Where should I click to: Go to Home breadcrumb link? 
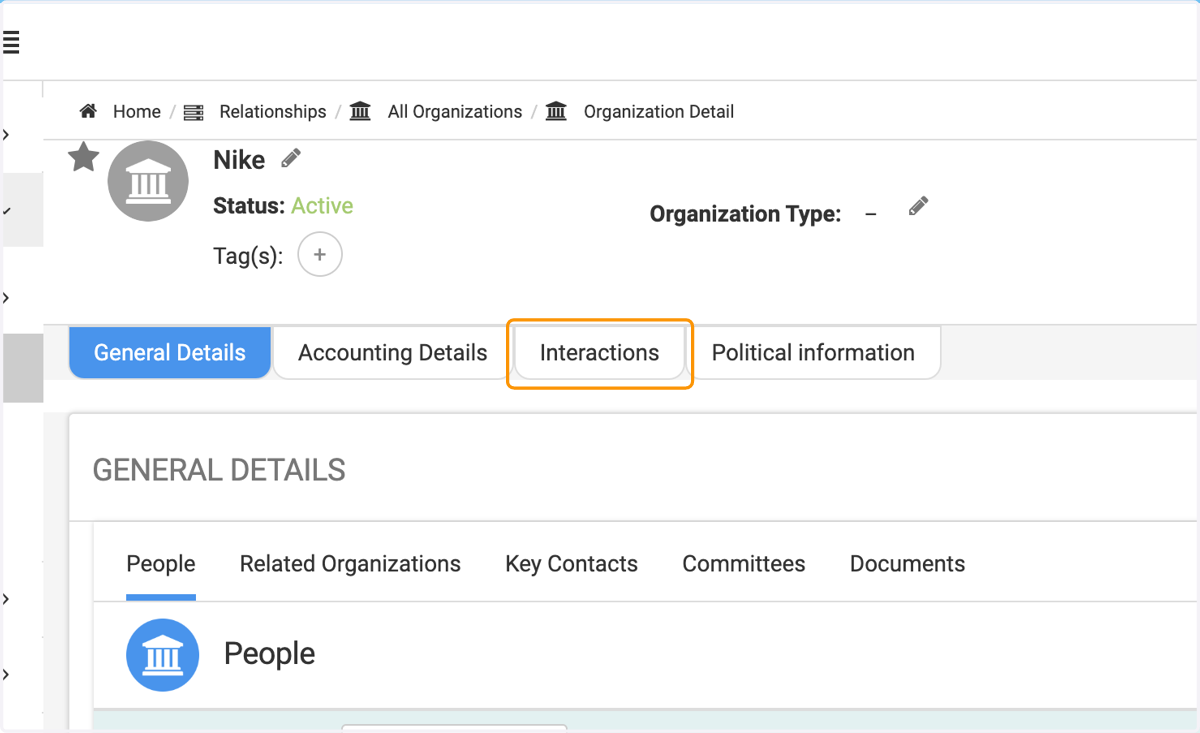(x=137, y=112)
